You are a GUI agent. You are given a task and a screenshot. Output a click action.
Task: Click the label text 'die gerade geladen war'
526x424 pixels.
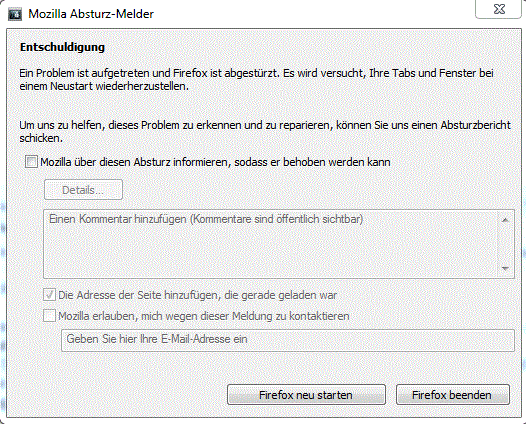click(280, 296)
